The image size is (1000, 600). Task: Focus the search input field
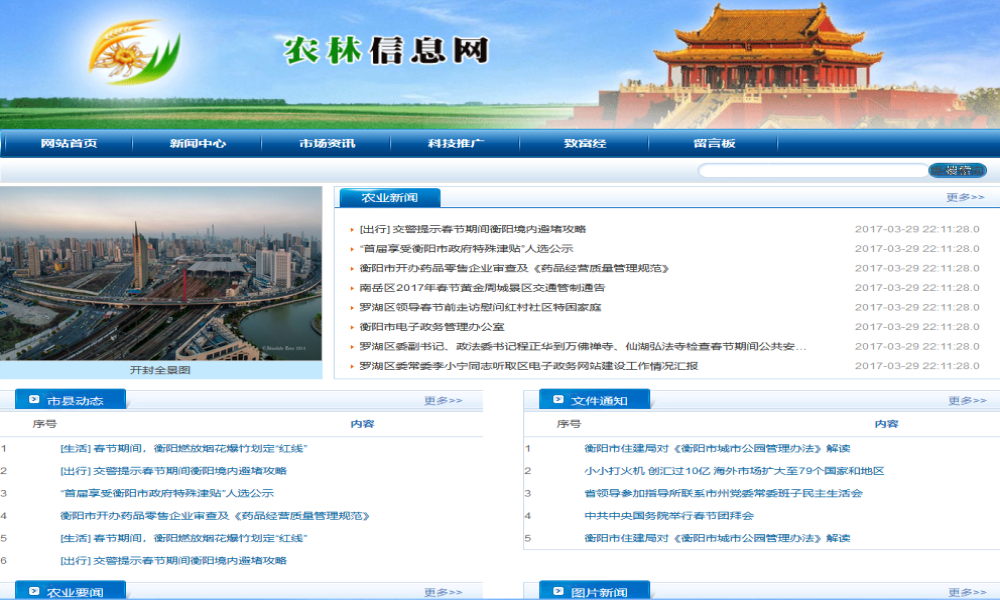812,170
